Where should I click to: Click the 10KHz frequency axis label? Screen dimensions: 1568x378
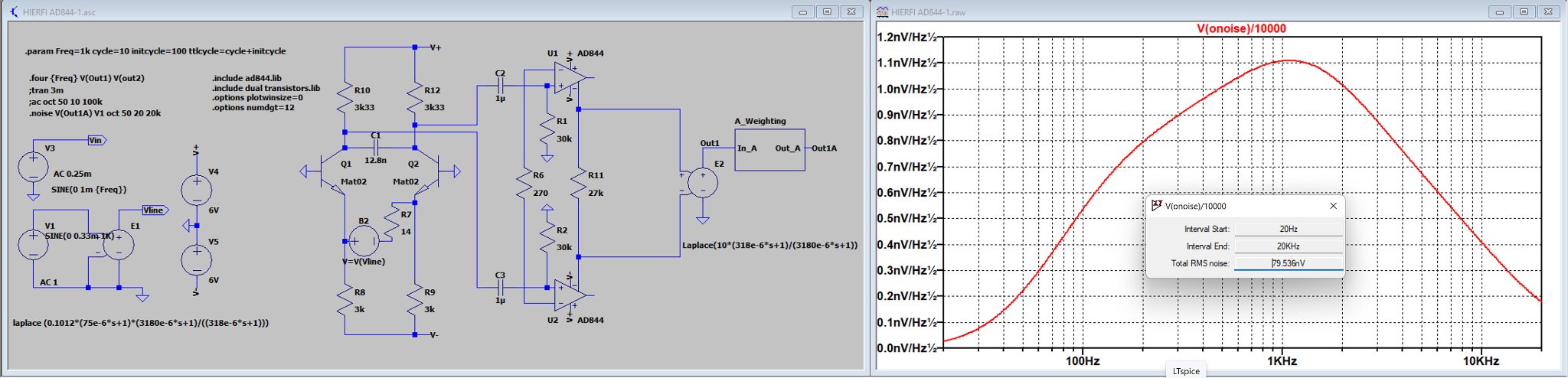click(1480, 360)
